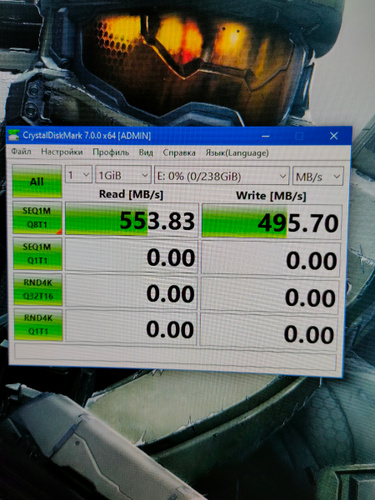375x500 pixels.
Task: Open the Настройки menu
Action: (62, 152)
